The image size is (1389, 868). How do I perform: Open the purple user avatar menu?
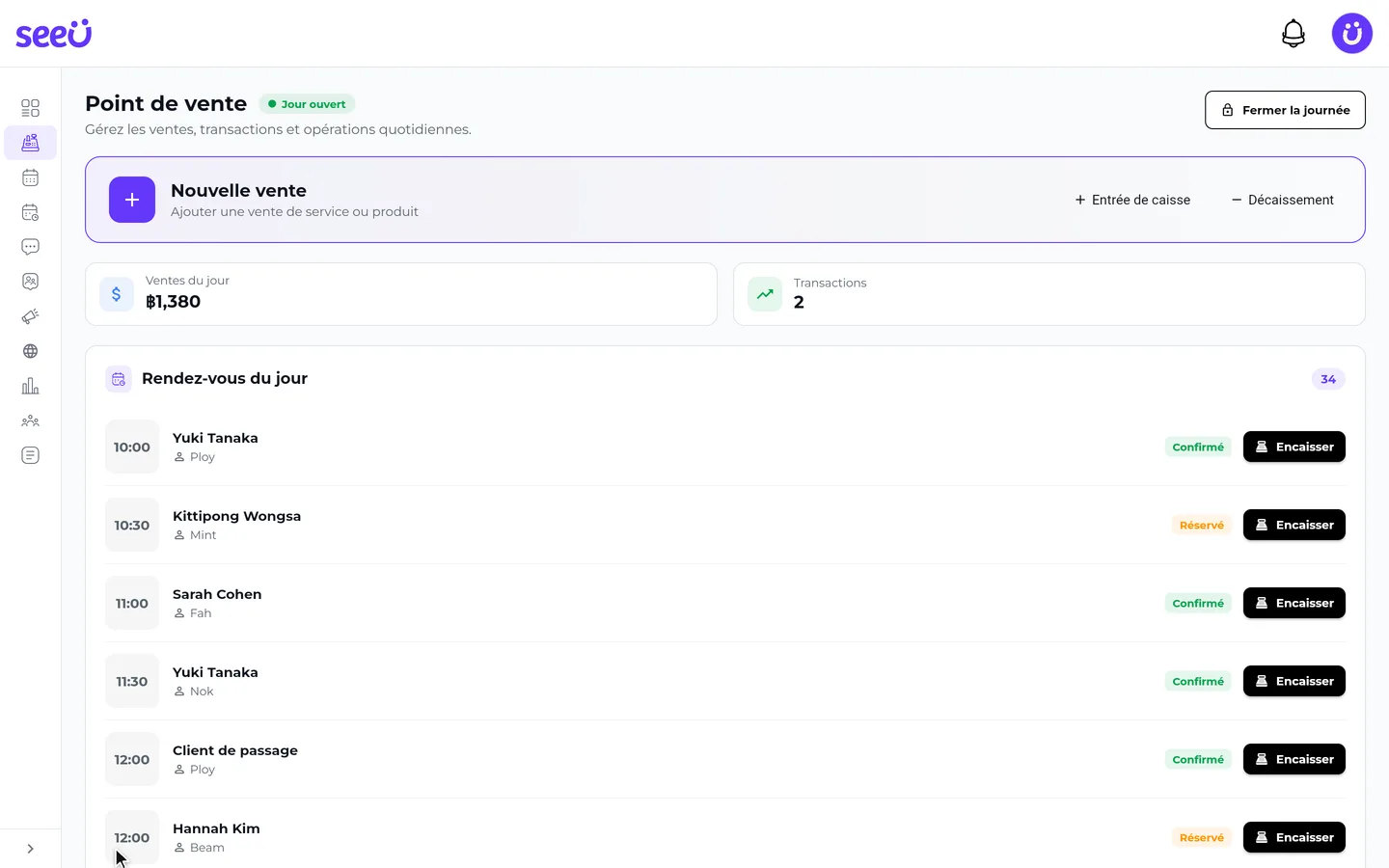pos(1352,34)
